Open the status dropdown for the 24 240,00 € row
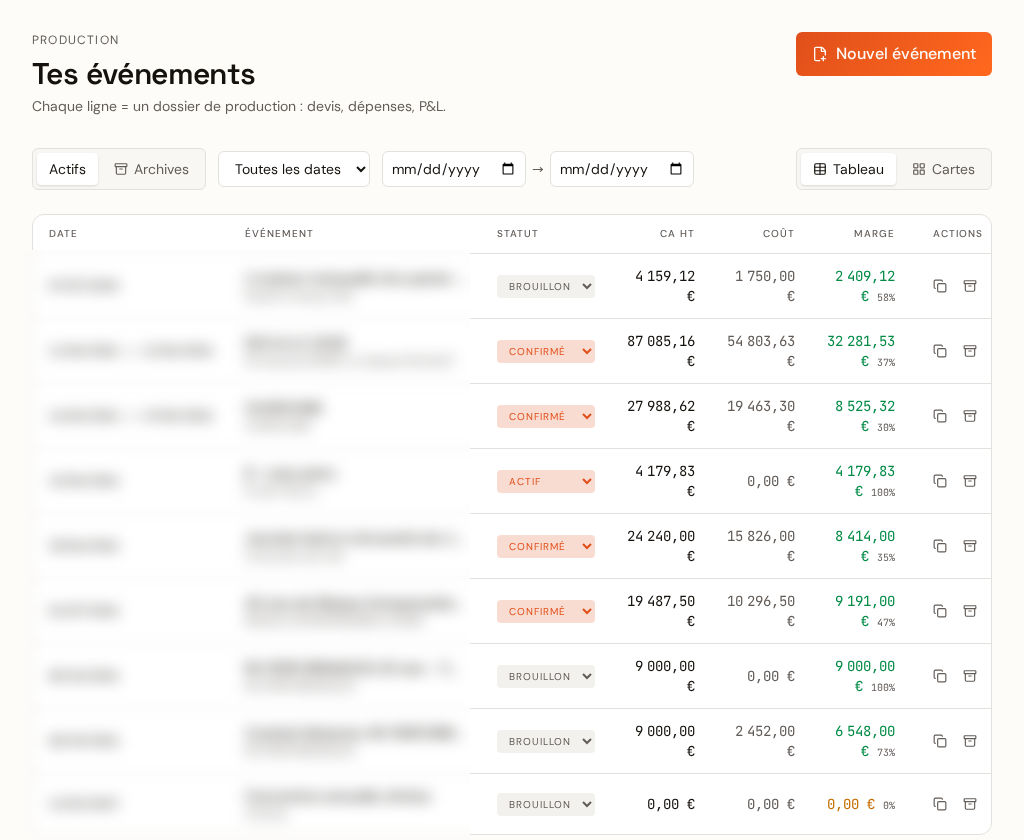The image size is (1024, 840). pyautogui.click(x=545, y=546)
